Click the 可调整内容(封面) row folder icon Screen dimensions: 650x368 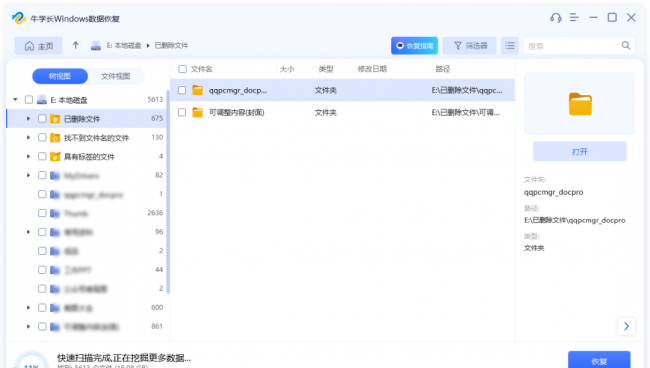pyautogui.click(x=198, y=112)
